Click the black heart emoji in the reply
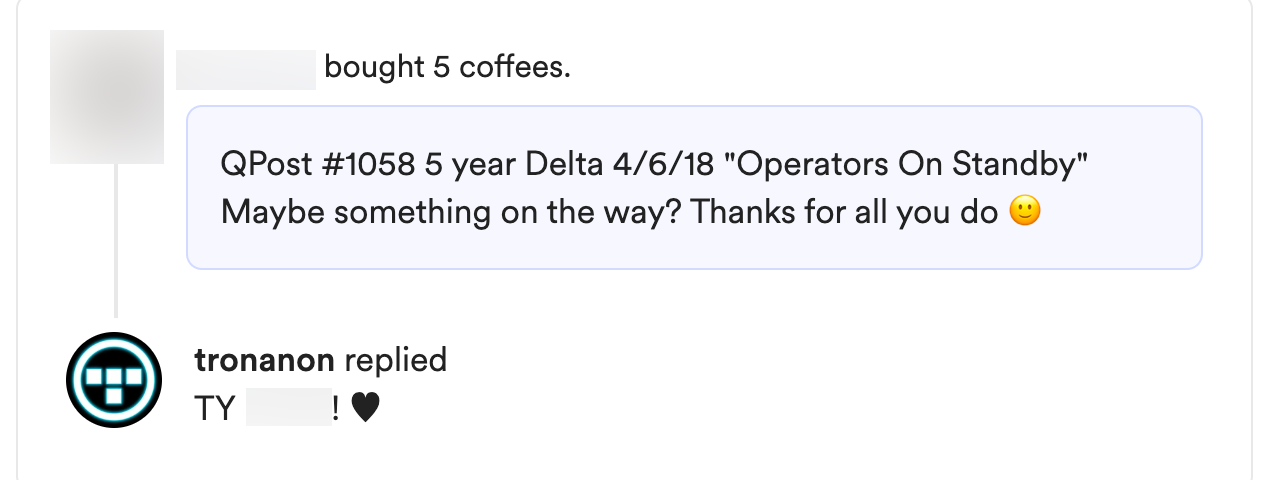 click(366, 409)
